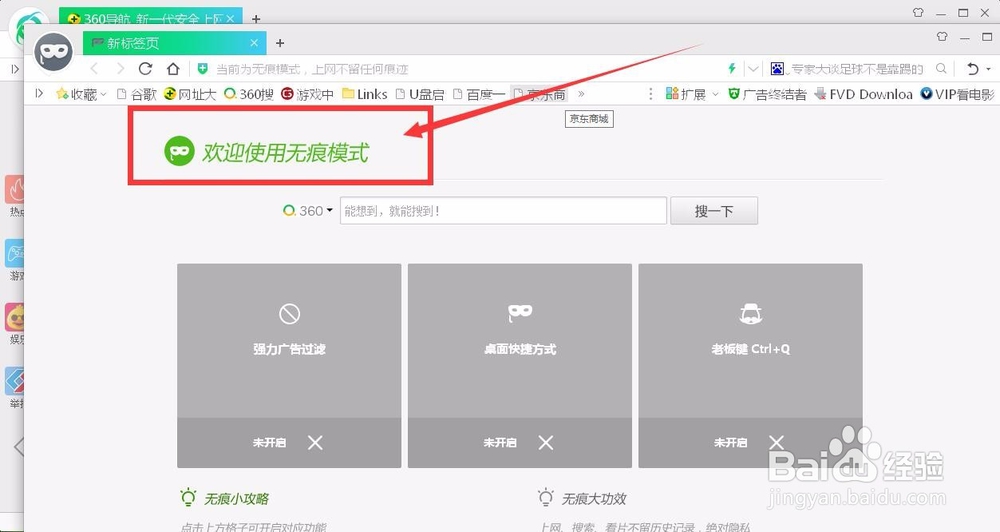Open the entertainment face icon in back window sidebar
The width and height of the screenshot is (1000, 532).
click(15, 317)
